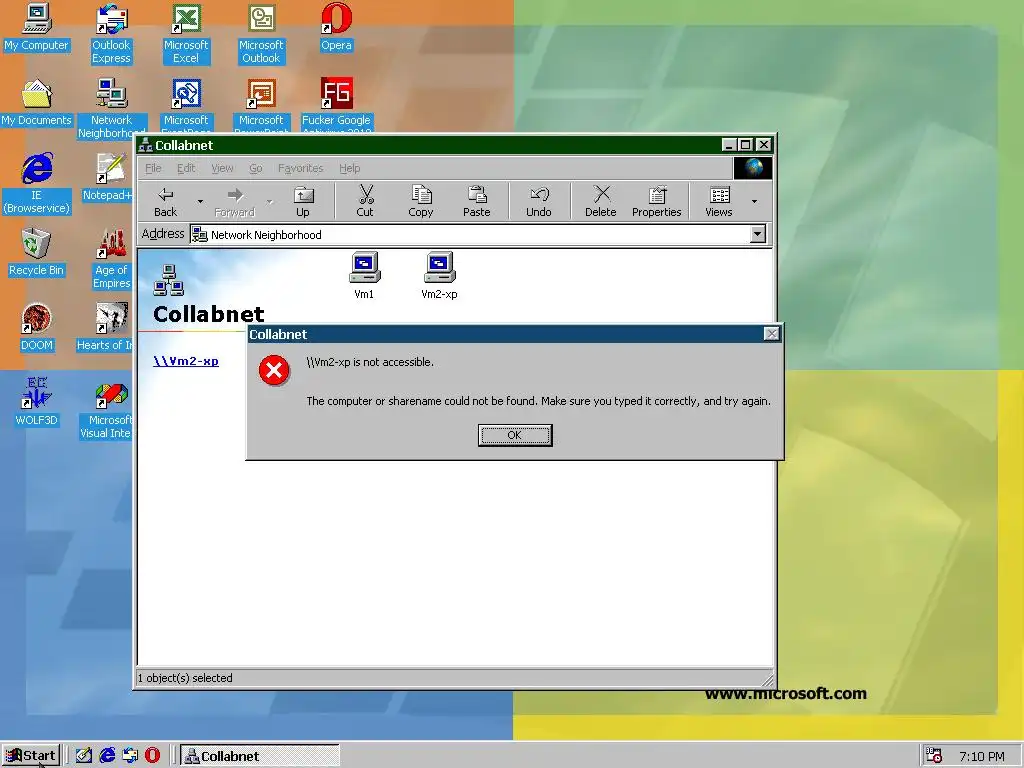Select IE (Browservice) desktop icon
This screenshot has height=768, width=1024.
tap(37, 184)
